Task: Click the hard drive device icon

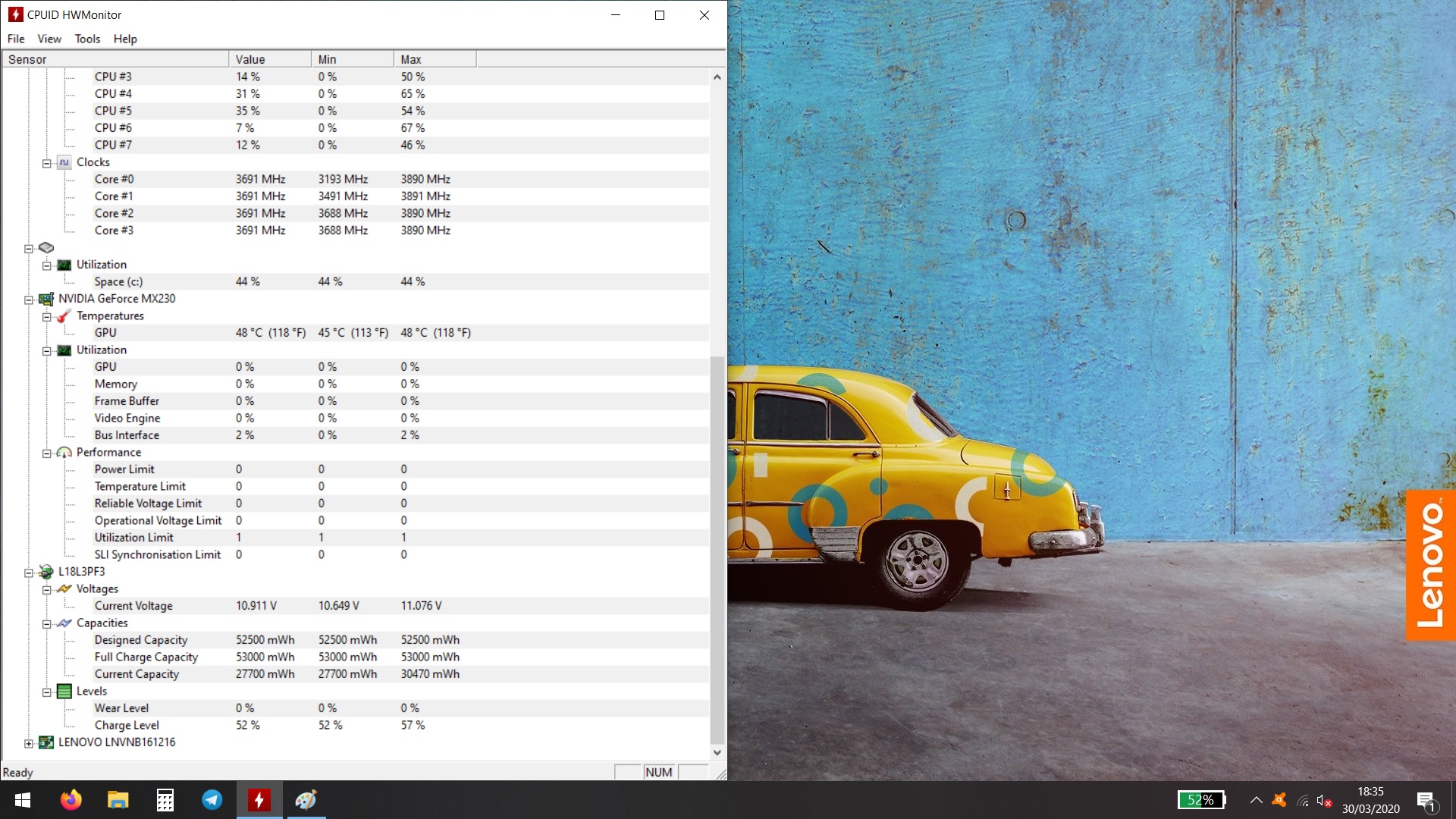Action: coord(46,248)
